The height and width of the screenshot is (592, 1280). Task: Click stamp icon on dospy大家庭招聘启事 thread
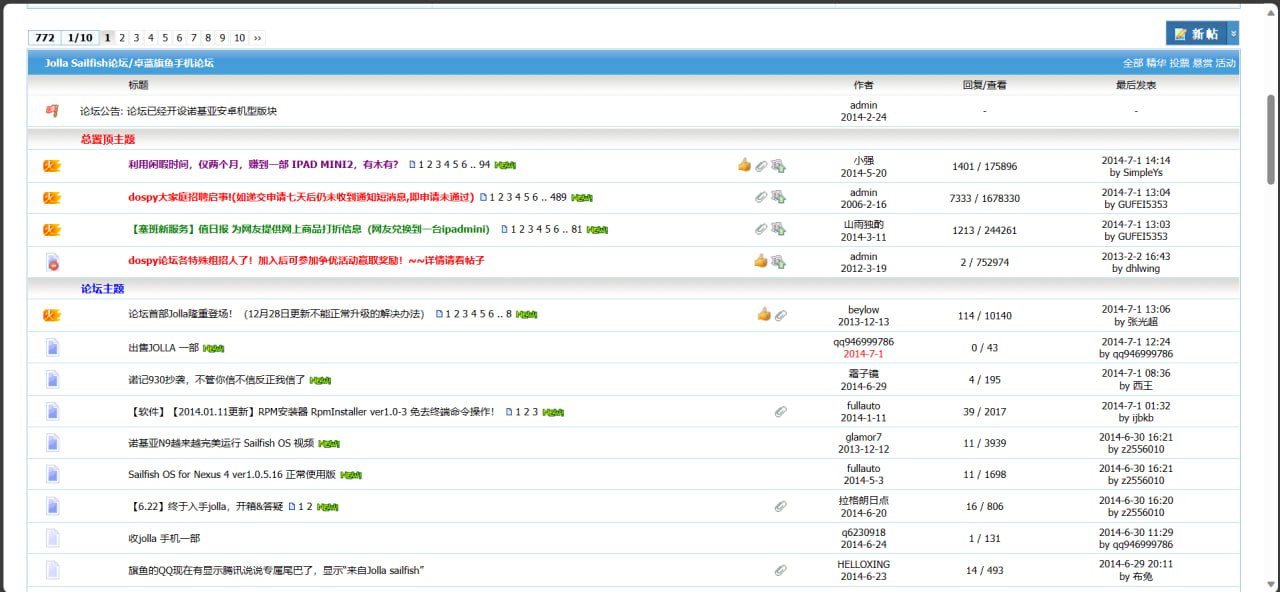tap(778, 198)
